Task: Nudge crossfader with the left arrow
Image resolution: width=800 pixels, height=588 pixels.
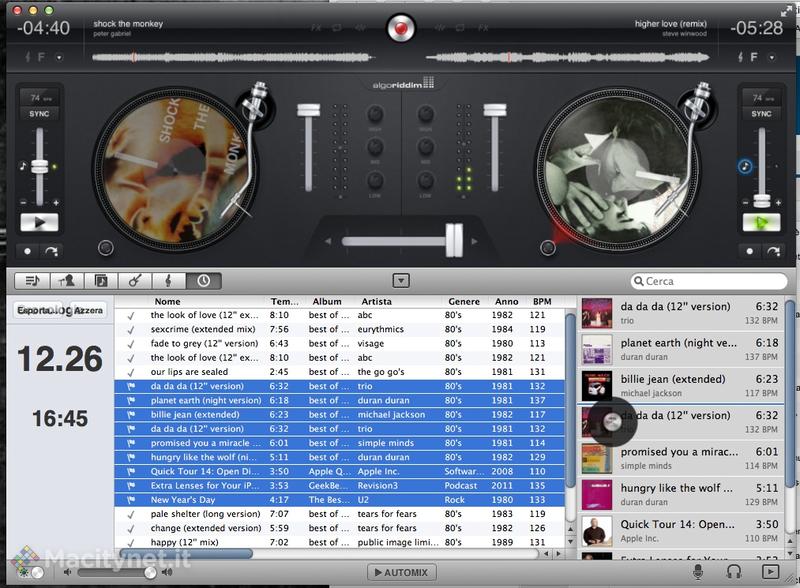Action: [328, 241]
